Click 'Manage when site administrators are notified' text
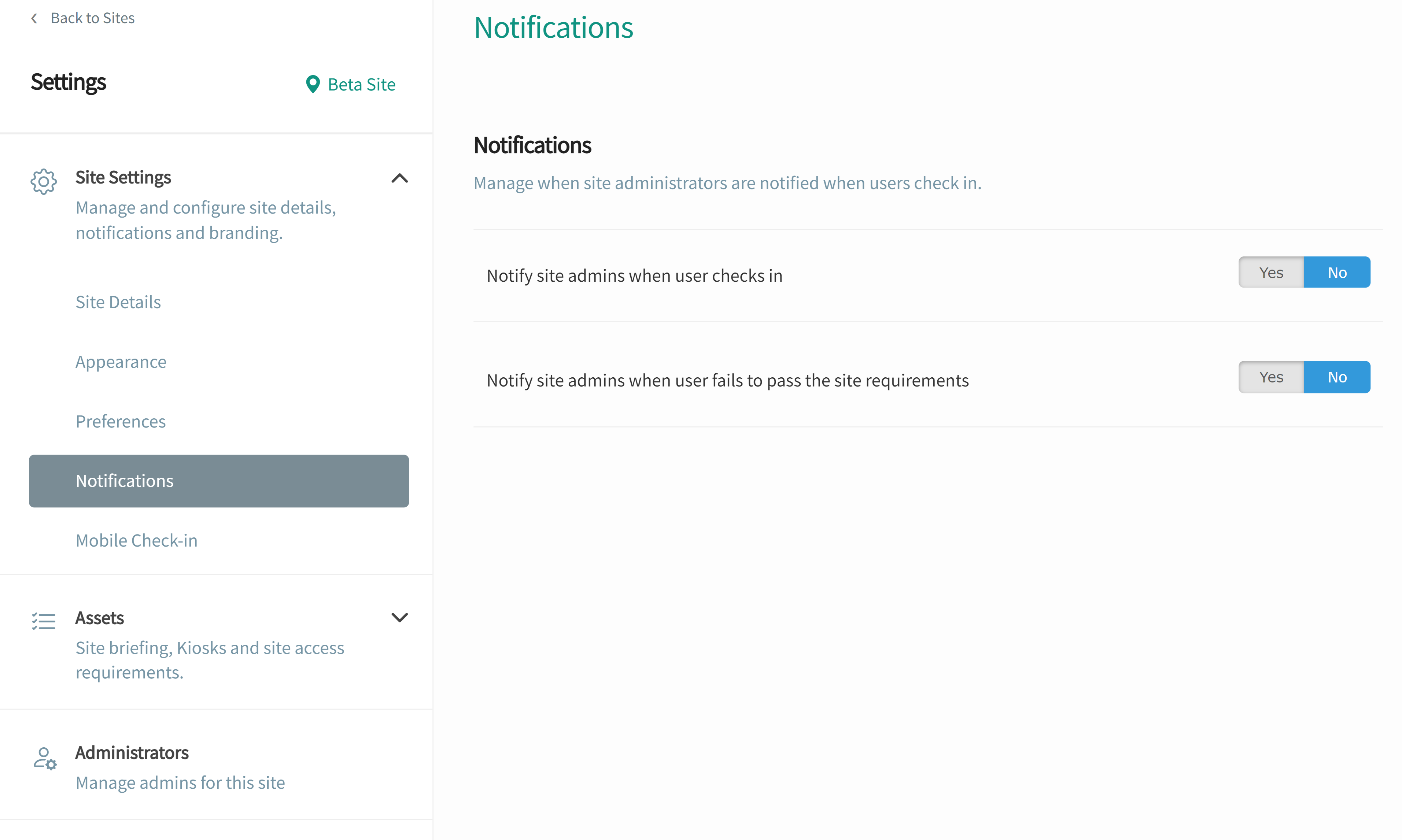The width and height of the screenshot is (1402, 840). point(727,183)
